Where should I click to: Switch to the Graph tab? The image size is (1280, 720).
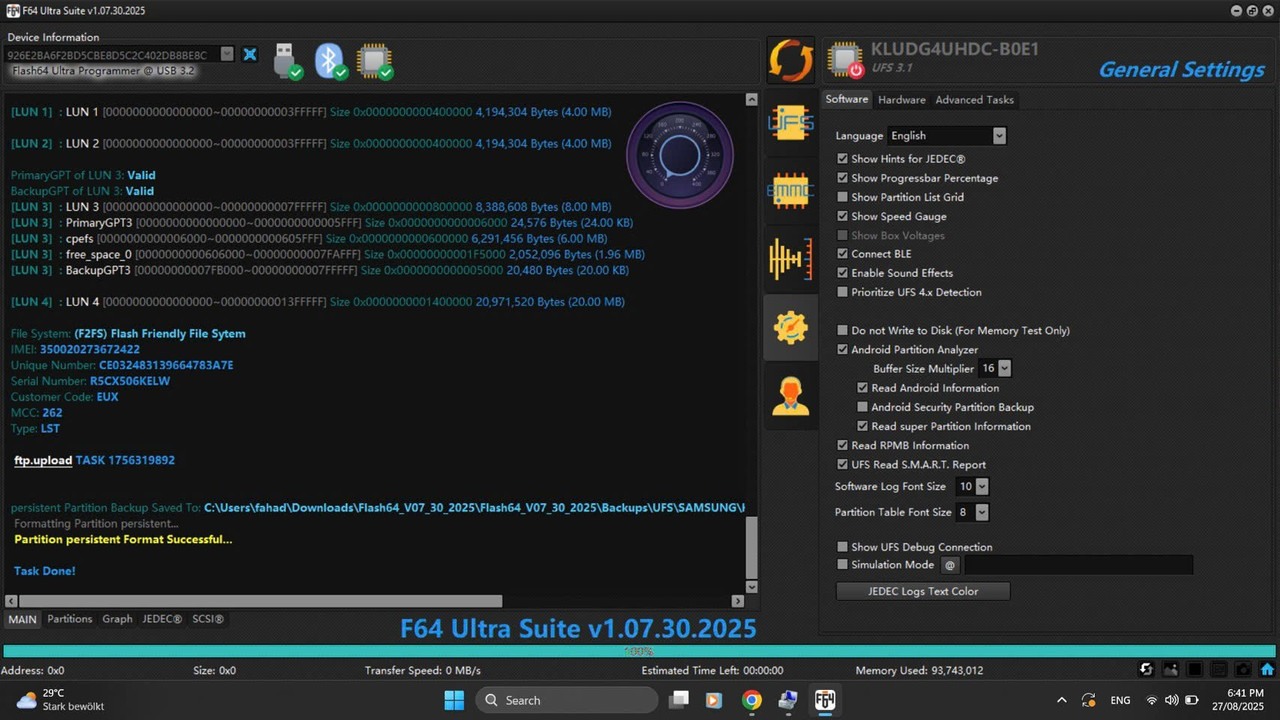point(117,619)
